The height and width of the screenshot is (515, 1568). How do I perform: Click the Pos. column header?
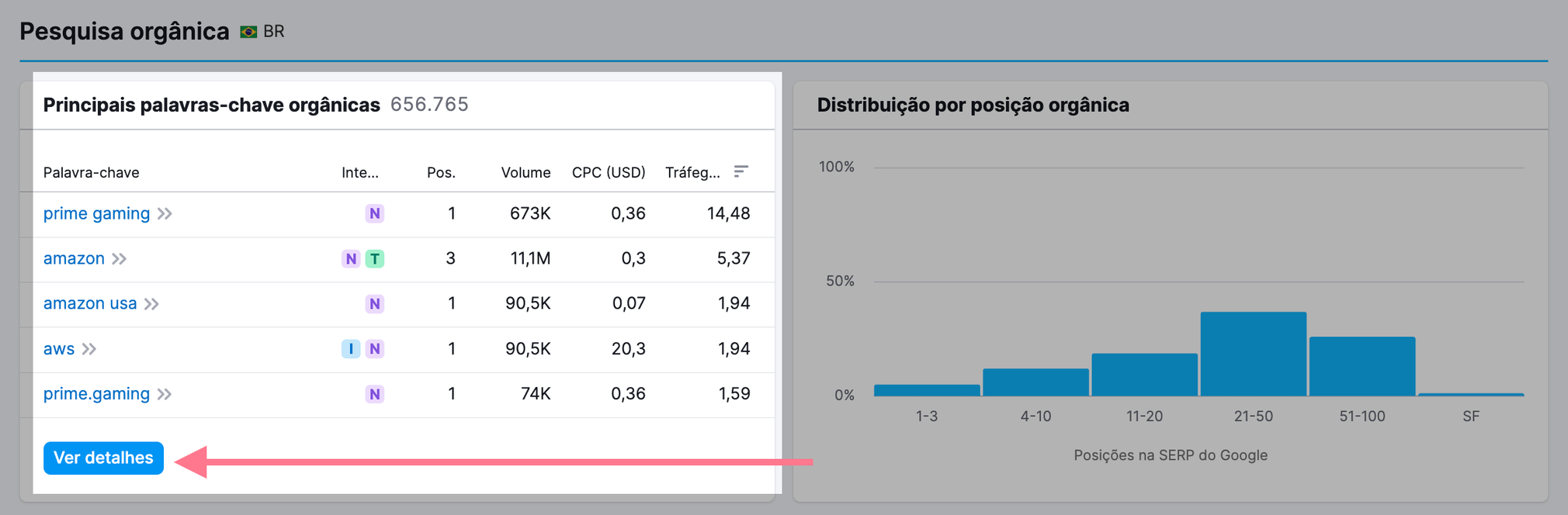coord(441,172)
